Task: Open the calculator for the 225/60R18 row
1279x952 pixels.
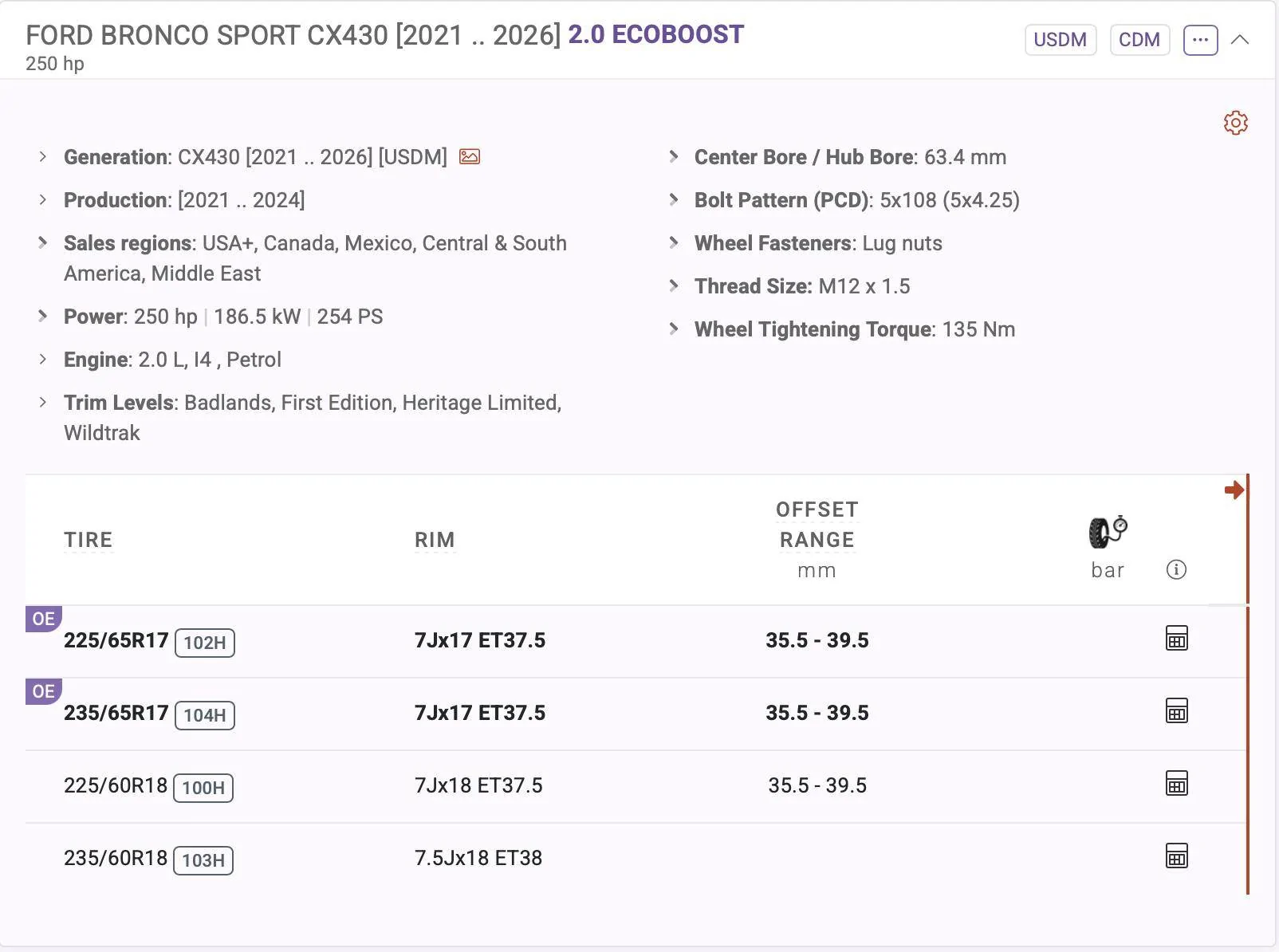Action: tap(1177, 785)
